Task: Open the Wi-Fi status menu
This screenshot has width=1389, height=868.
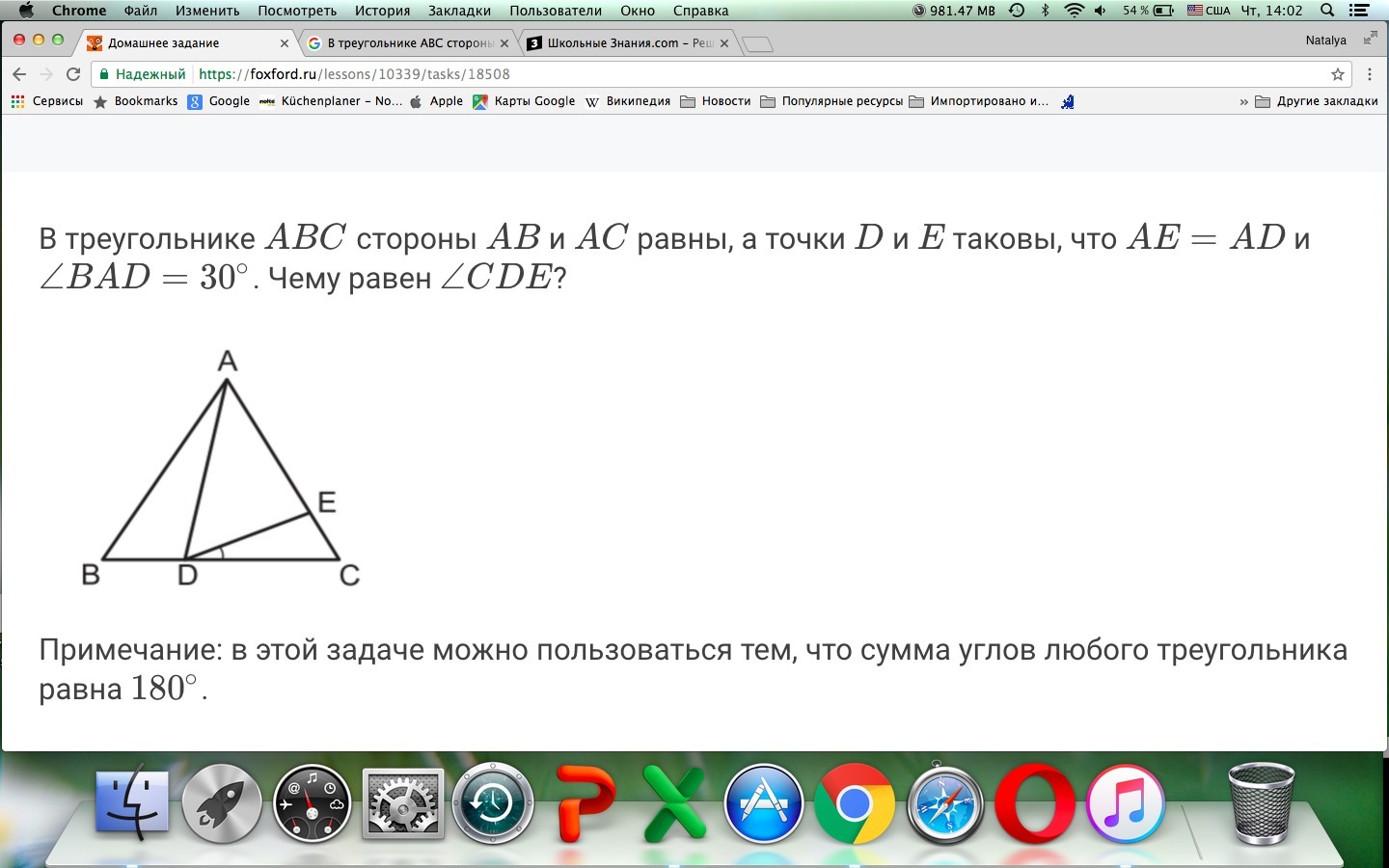Action: coord(1074,11)
